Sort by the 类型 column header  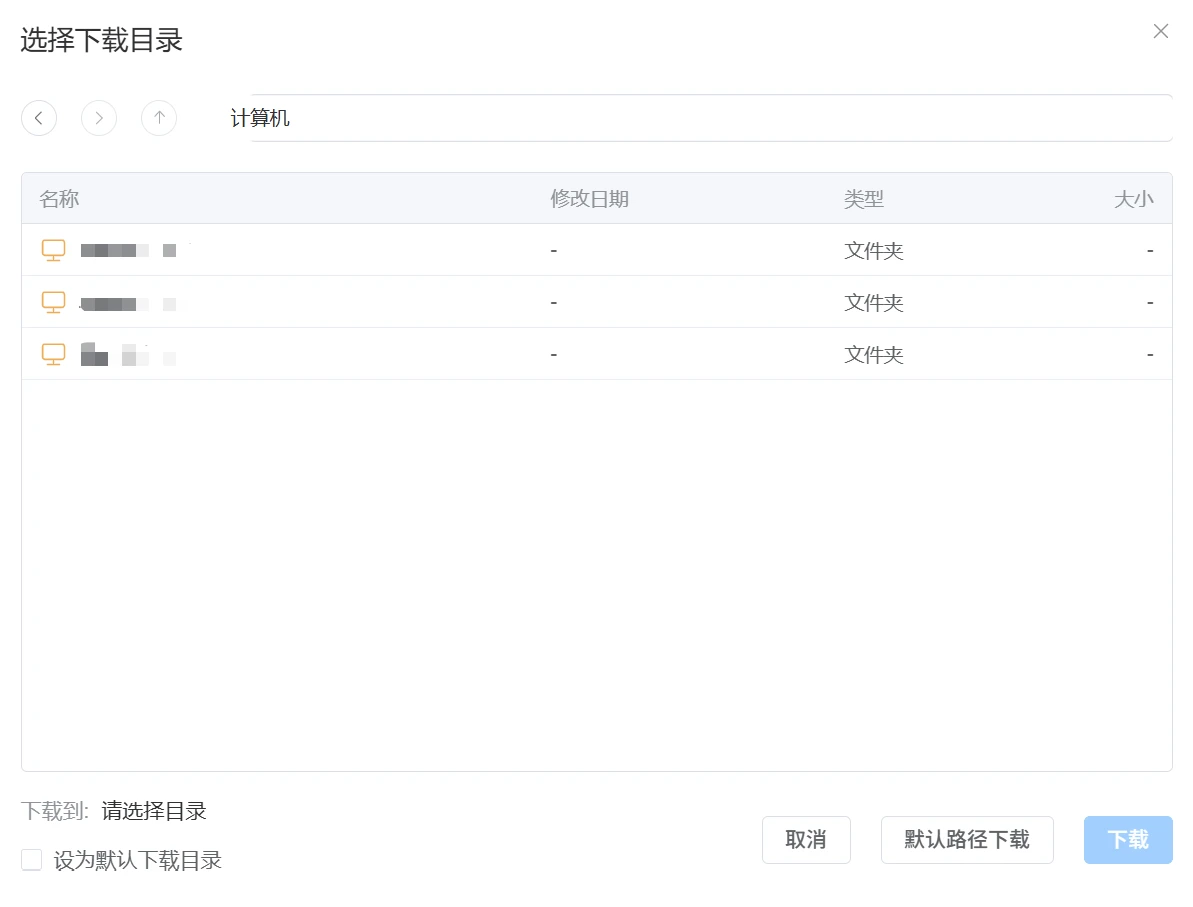point(864,199)
